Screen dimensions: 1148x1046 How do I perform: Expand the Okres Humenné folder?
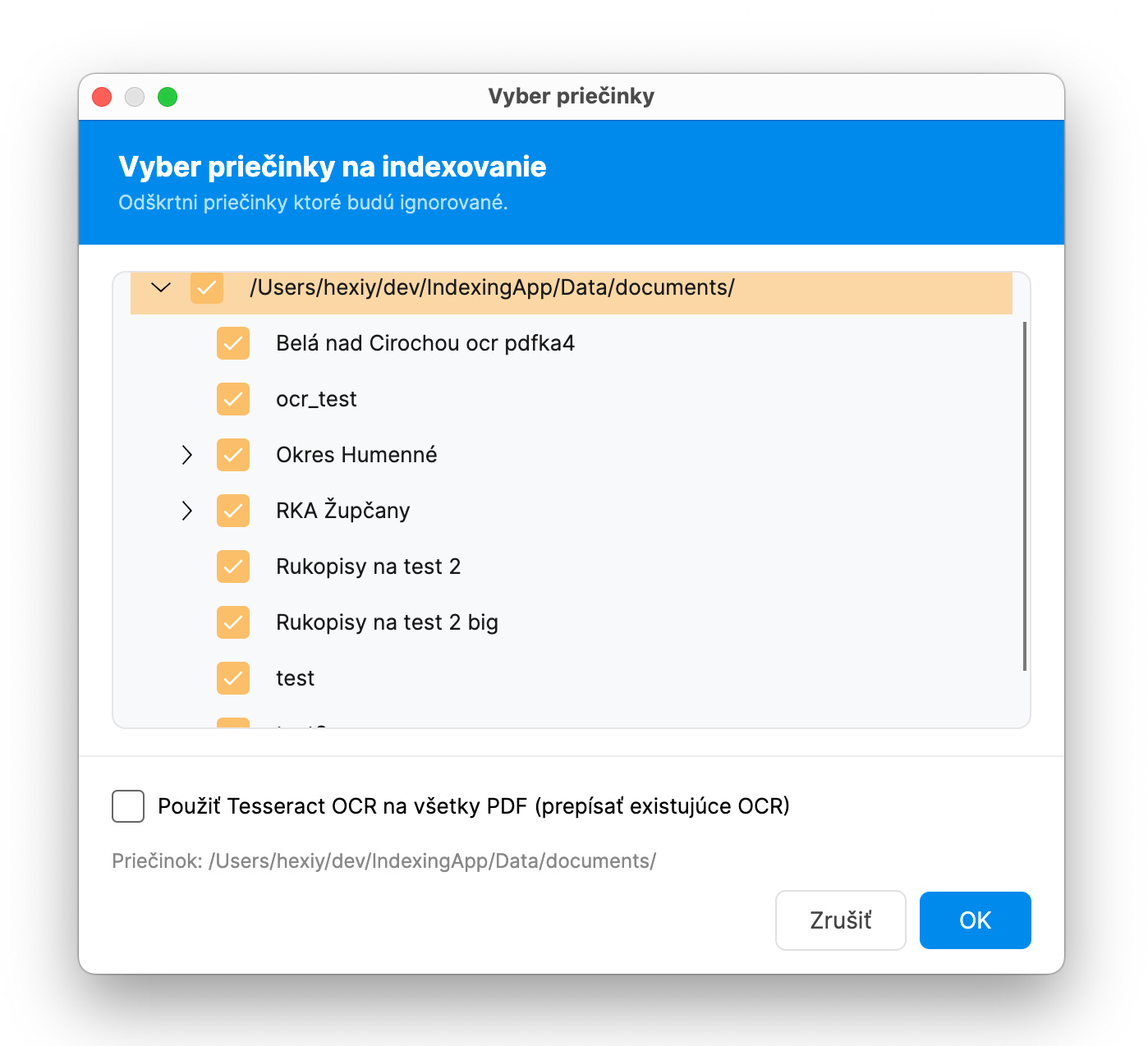187,455
